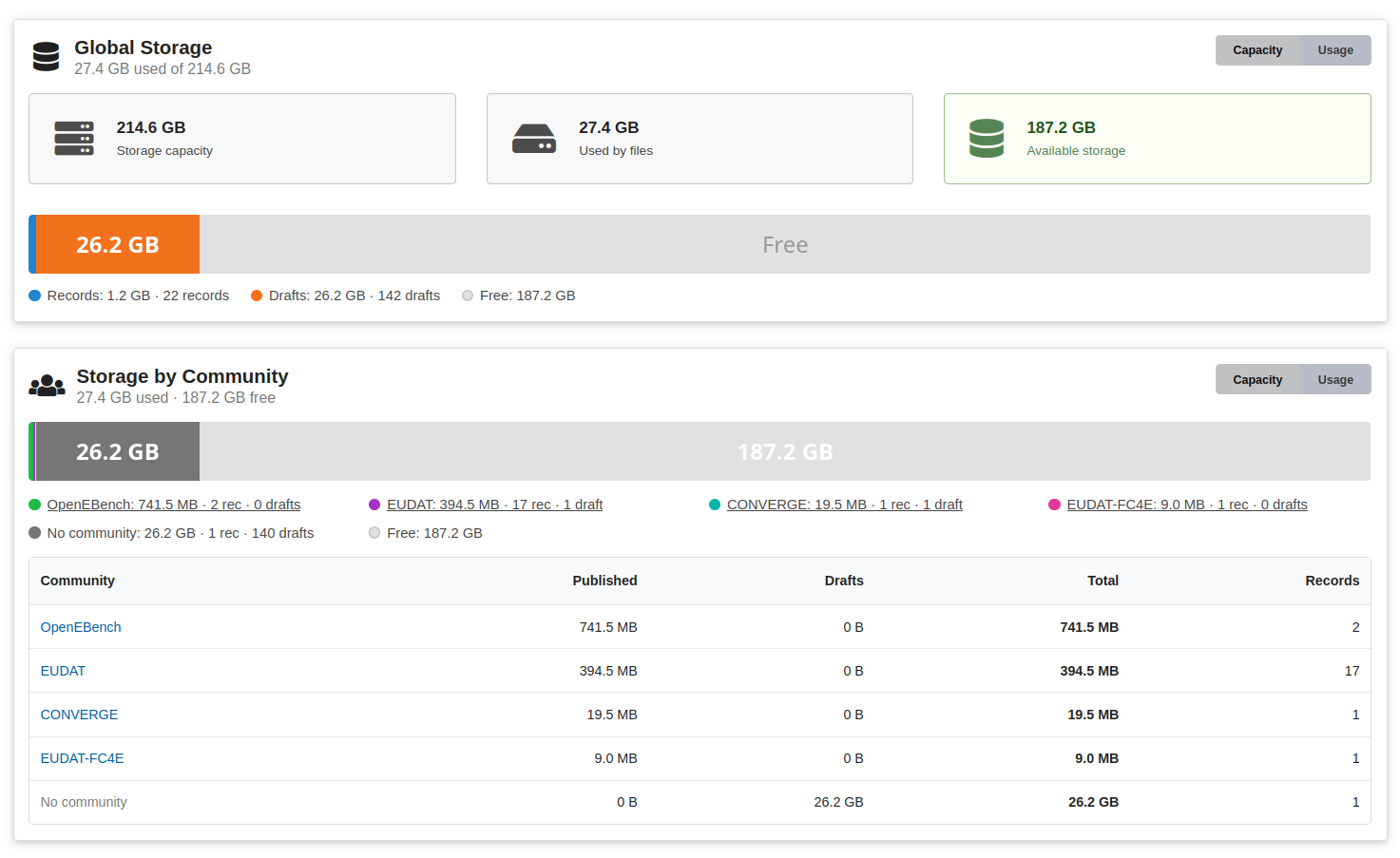Click the No community row label in the table

(84, 802)
